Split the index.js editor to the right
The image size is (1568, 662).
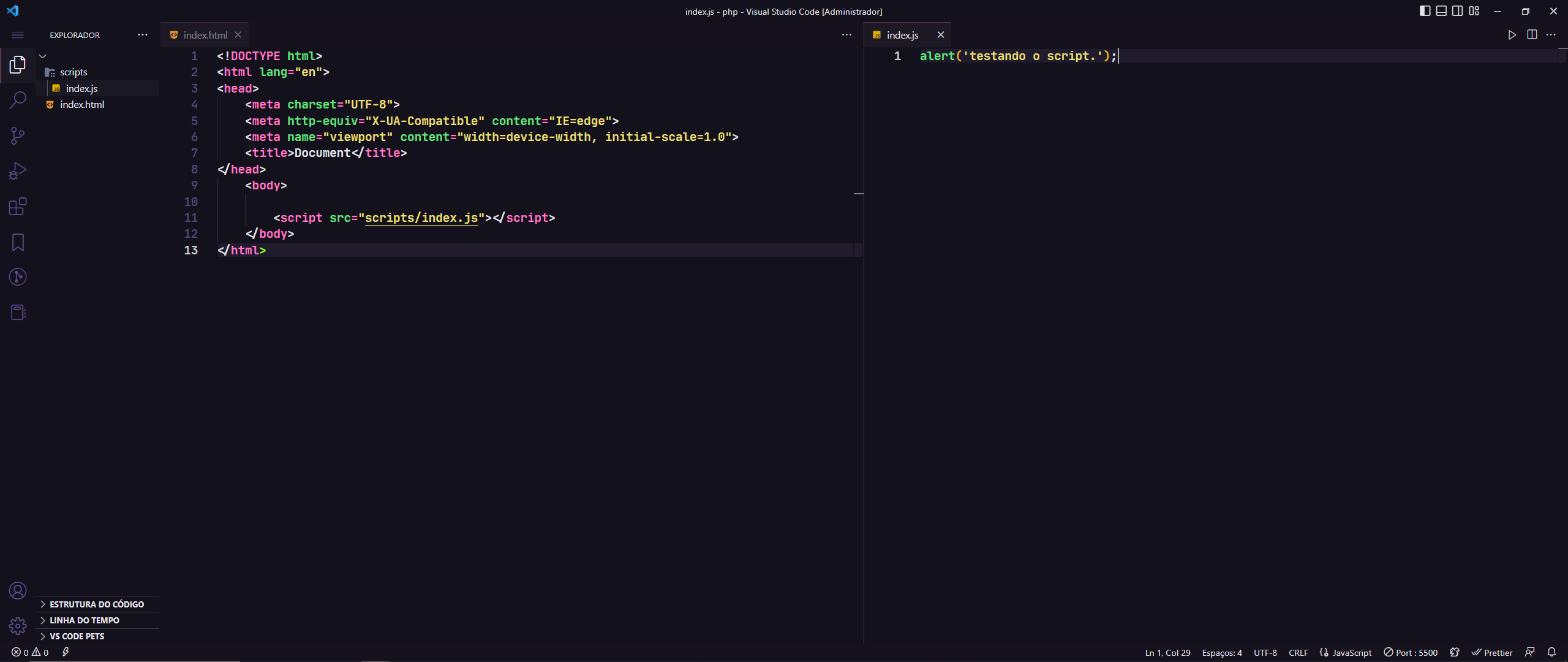click(1532, 35)
